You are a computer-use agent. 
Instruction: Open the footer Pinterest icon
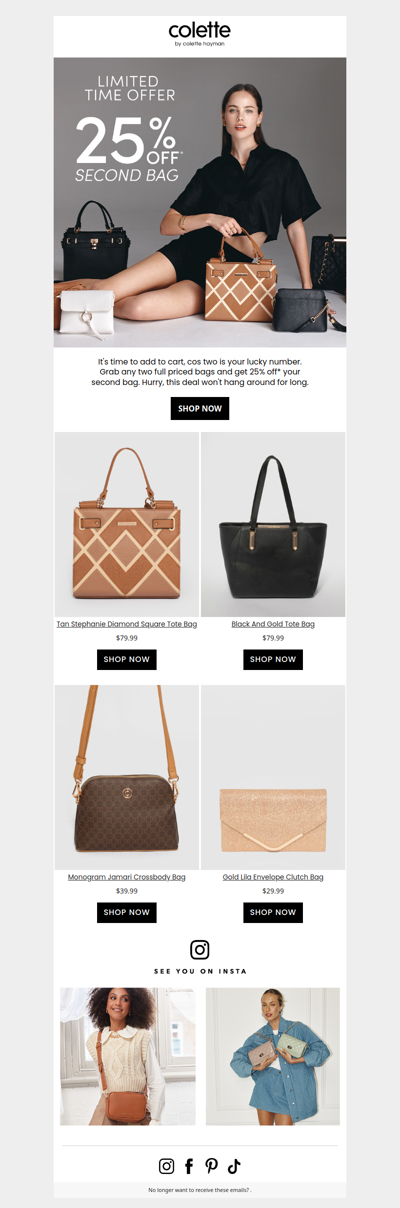tap(212, 1166)
